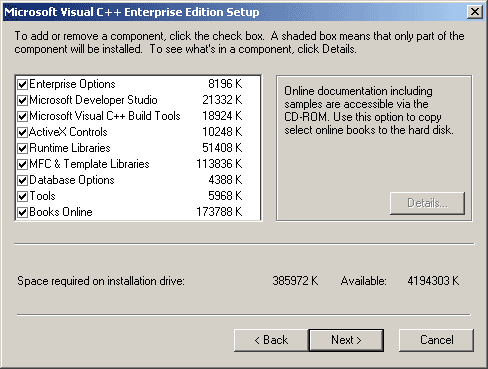Cancel the Visual C++ setup
Screen dimensions: 488x369
[x=436, y=340]
